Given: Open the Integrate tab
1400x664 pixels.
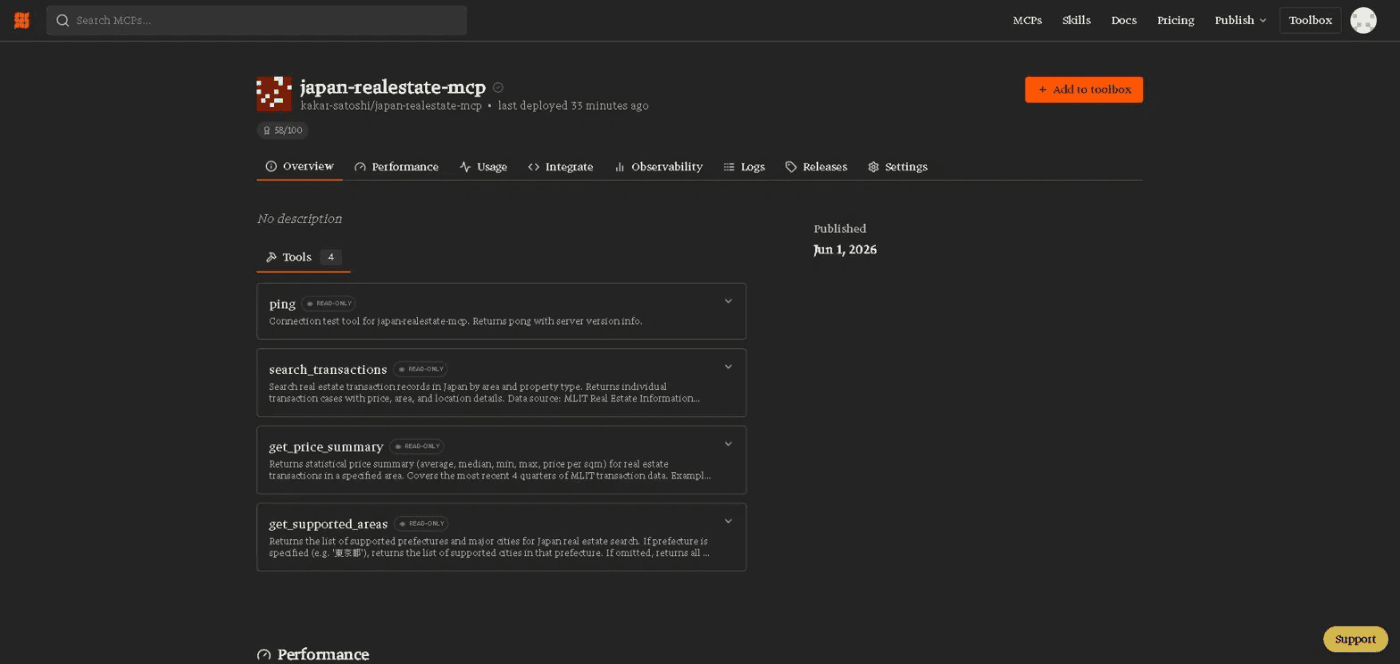Looking at the screenshot, I should (560, 167).
